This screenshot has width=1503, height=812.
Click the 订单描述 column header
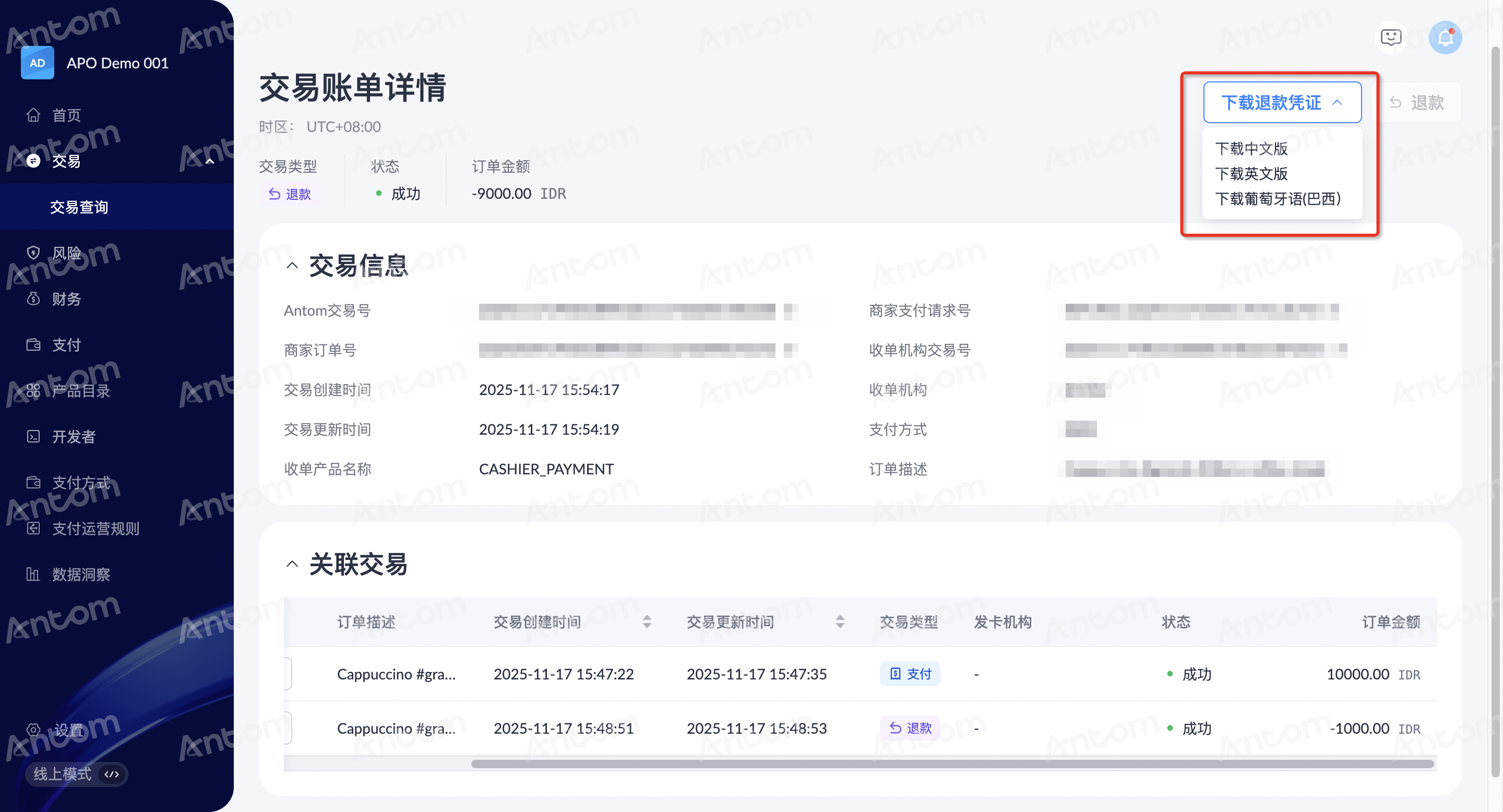point(366,622)
